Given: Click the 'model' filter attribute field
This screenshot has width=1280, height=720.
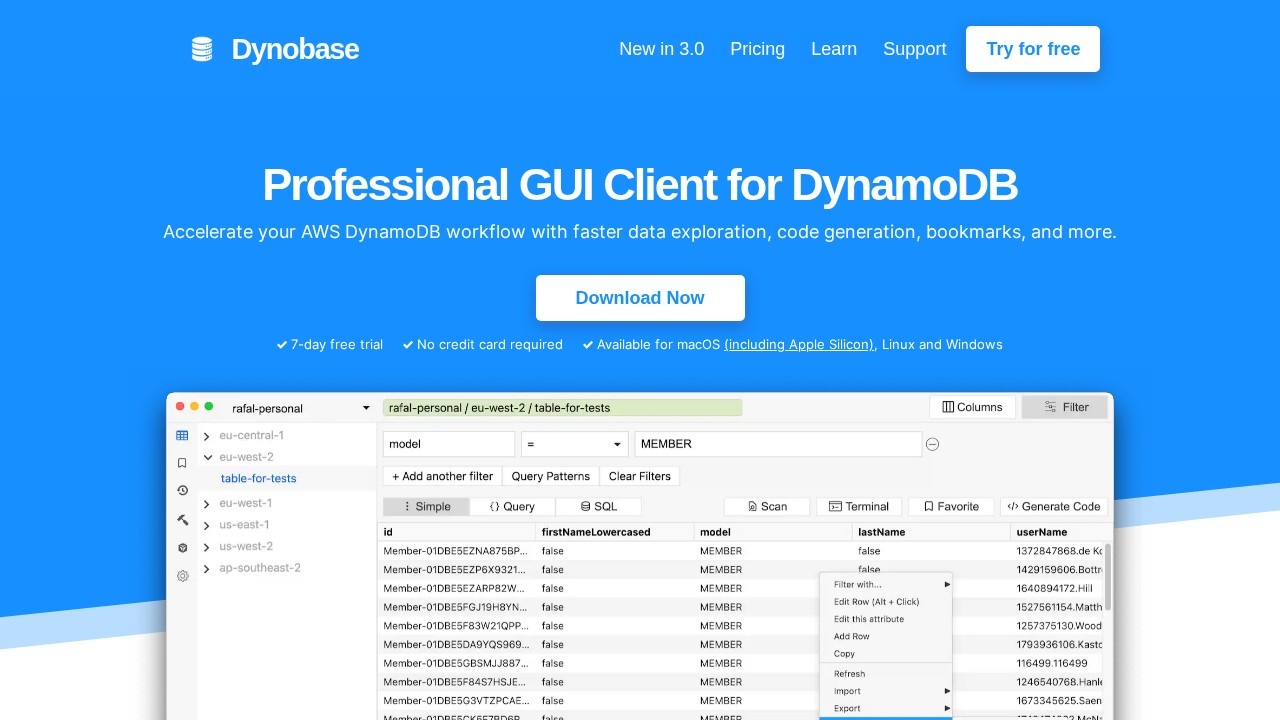Looking at the screenshot, I should click(449, 444).
